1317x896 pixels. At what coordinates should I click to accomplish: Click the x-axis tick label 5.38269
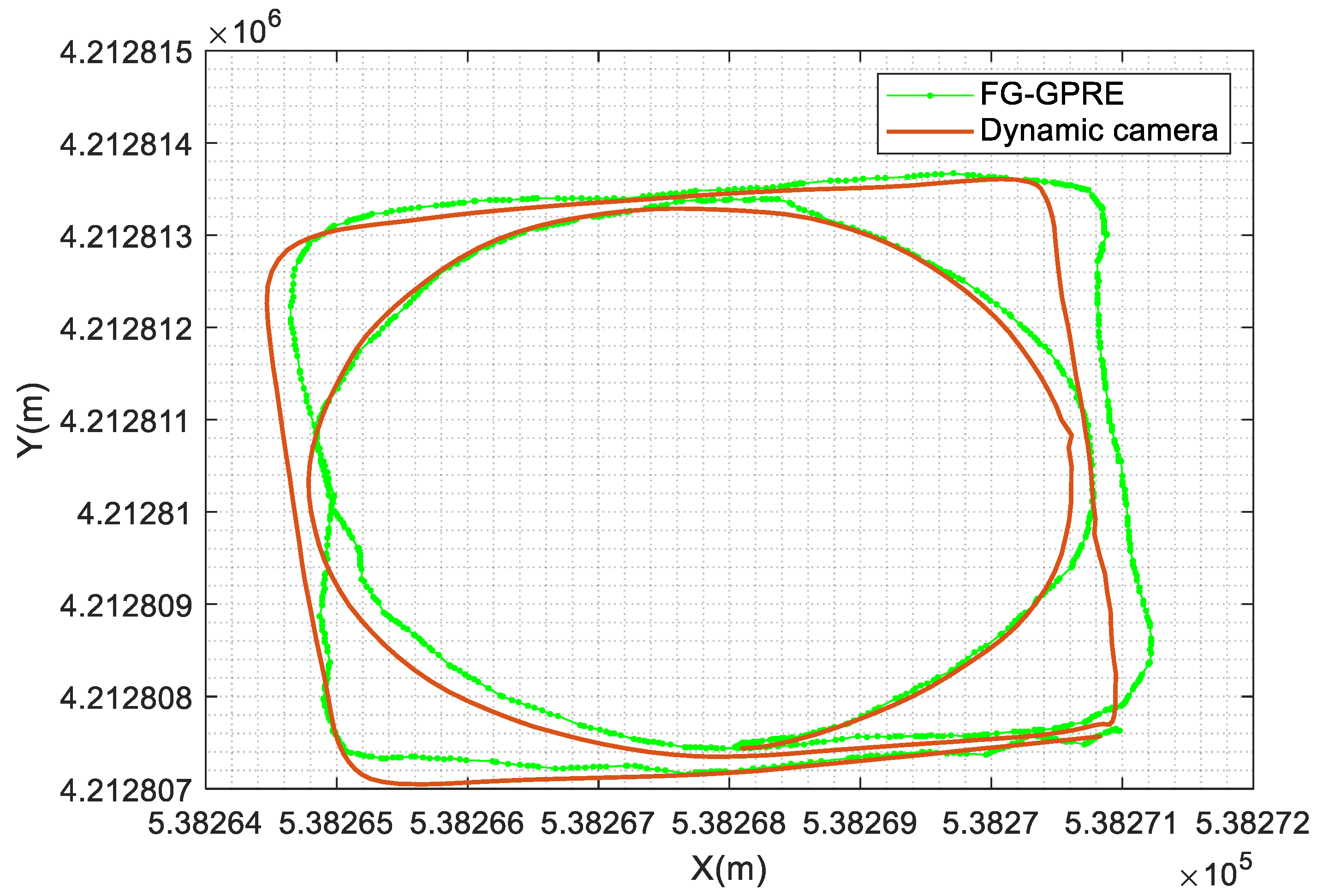pos(860,824)
